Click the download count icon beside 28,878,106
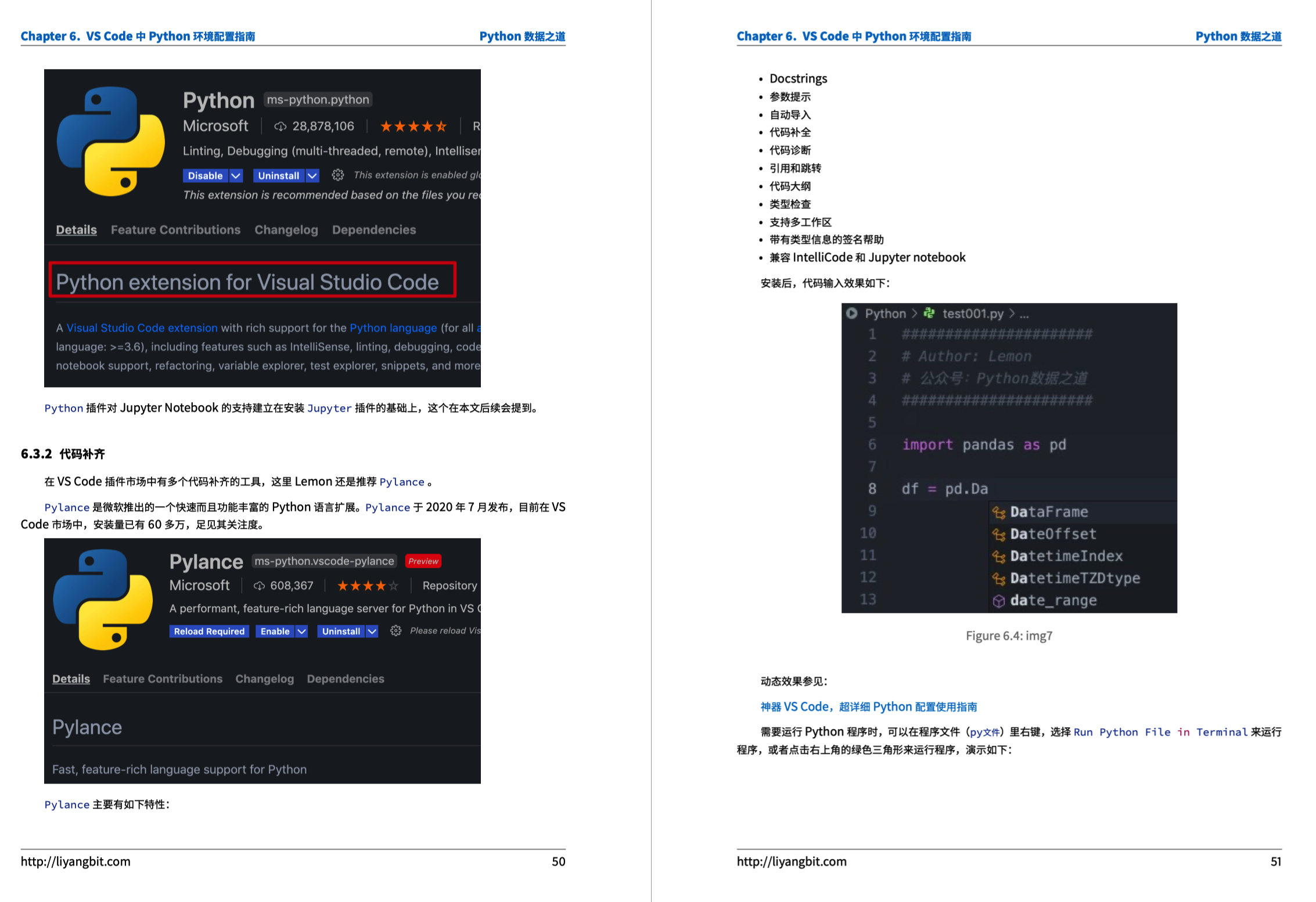The image size is (1316, 902). (x=281, y=126)
